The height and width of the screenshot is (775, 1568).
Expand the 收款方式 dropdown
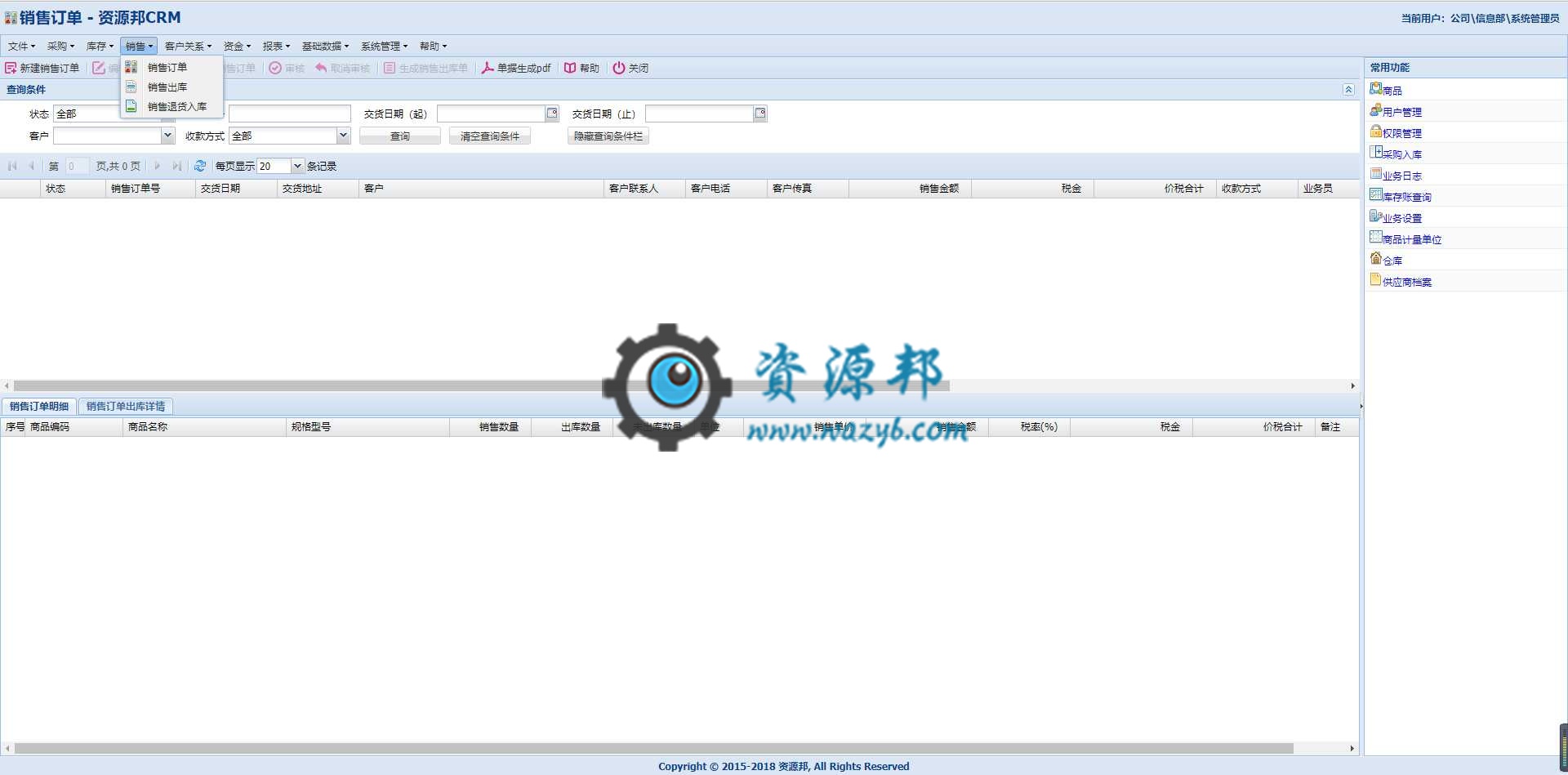tap(343, 136)
